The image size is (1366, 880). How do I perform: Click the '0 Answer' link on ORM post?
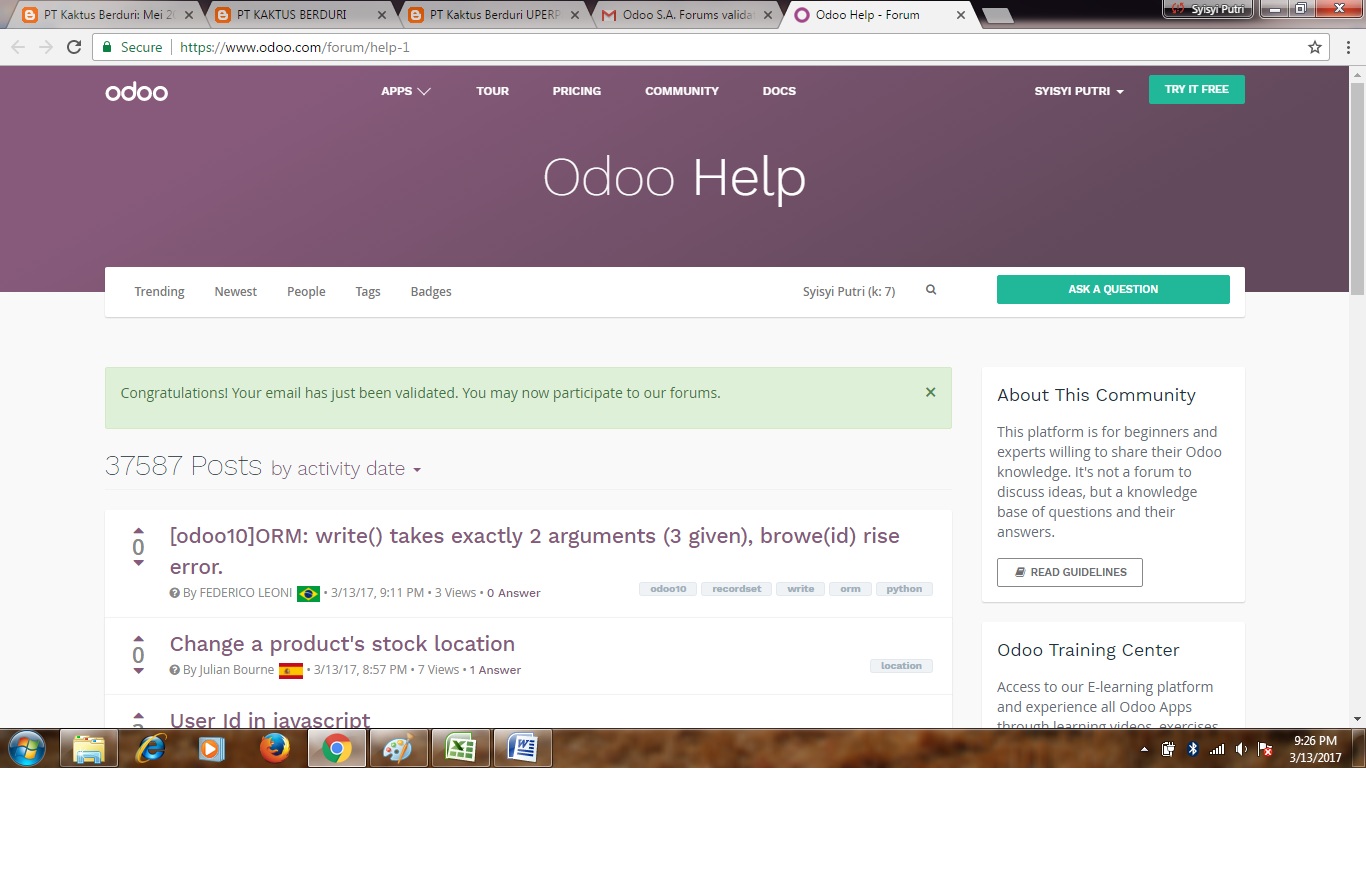[x=513, y=593]
